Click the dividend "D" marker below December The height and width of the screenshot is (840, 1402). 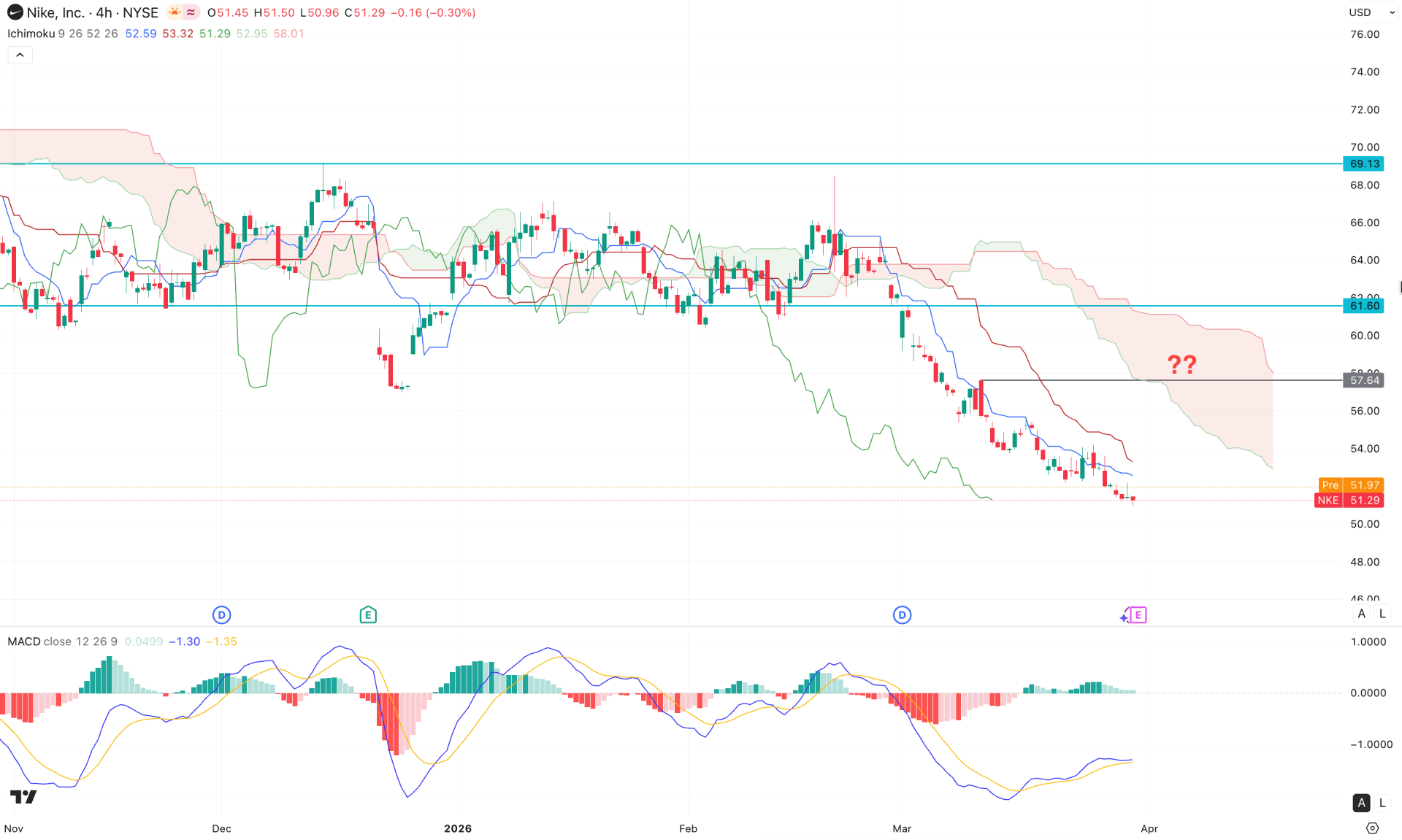(x=221, y=614)
